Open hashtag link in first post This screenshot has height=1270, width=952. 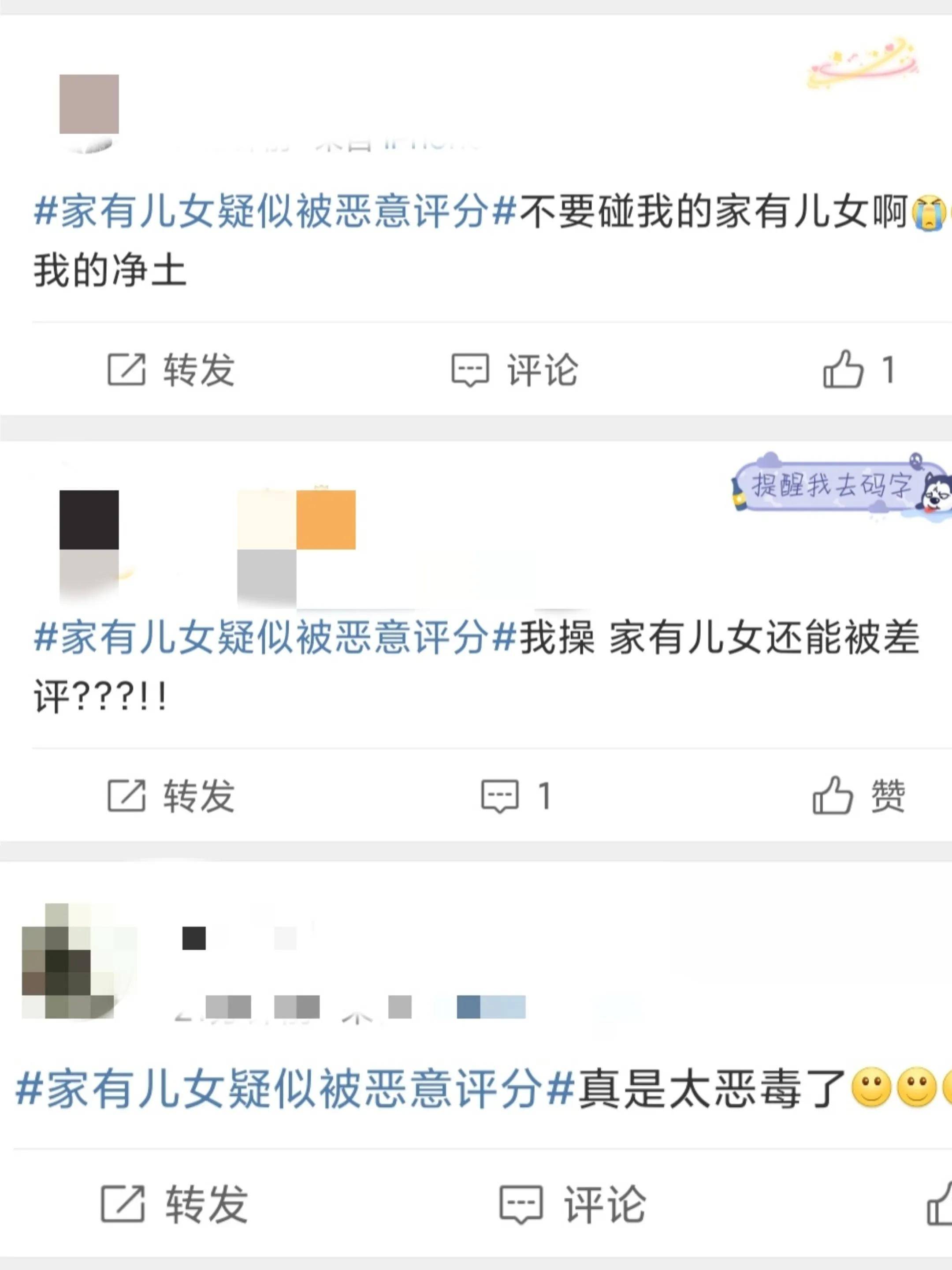(x=275, y=212)
